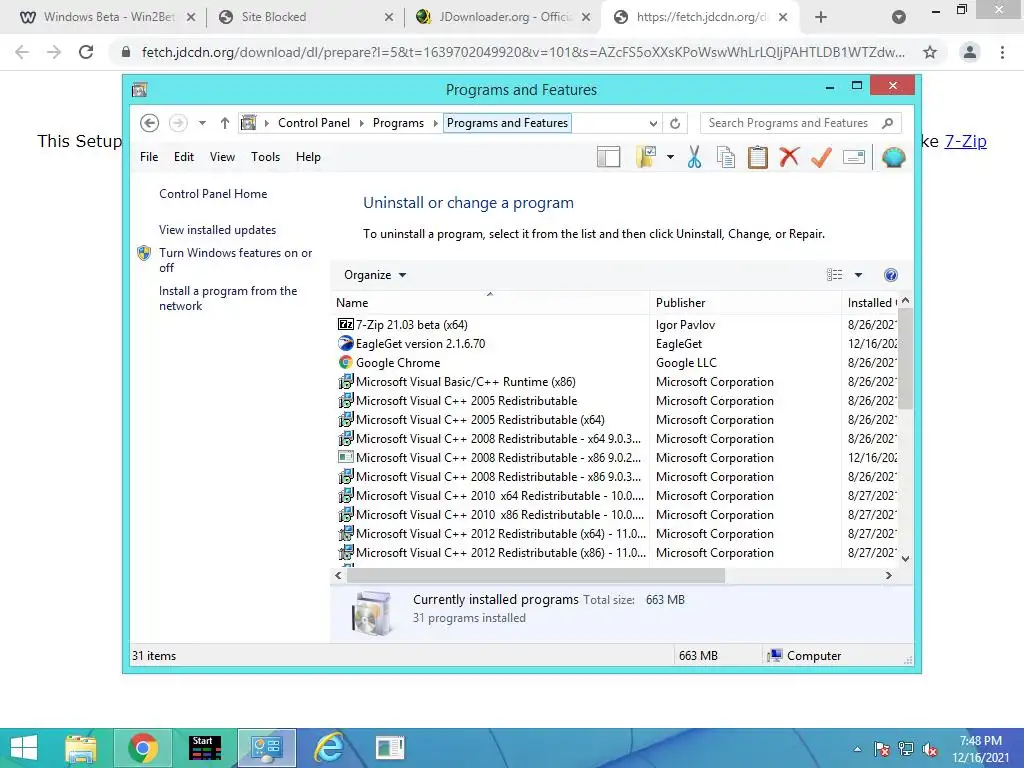
Task: Open the View menu
Action: (222, 157)
